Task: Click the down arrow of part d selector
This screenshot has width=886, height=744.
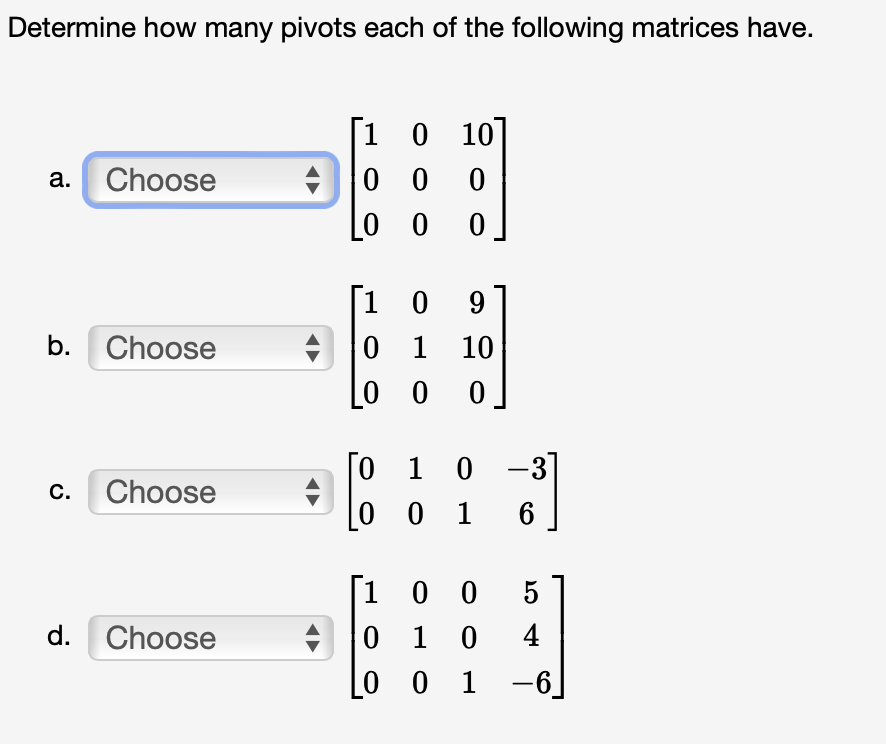Action: (313, 644)
